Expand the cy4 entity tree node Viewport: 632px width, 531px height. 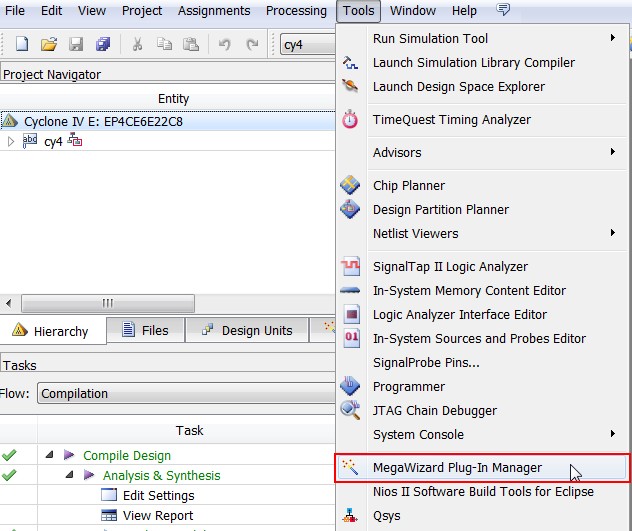pos(11,142)
